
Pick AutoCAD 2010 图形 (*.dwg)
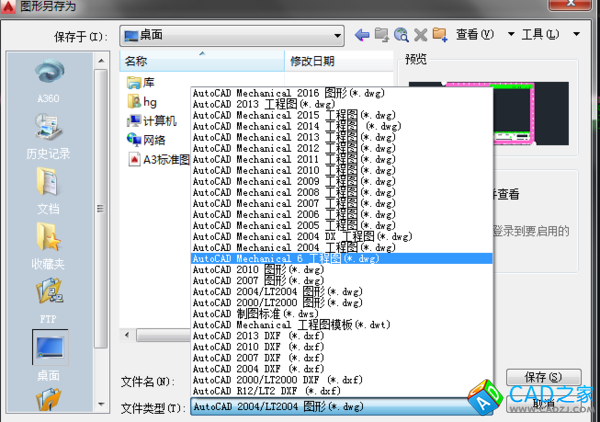(341, 270)
